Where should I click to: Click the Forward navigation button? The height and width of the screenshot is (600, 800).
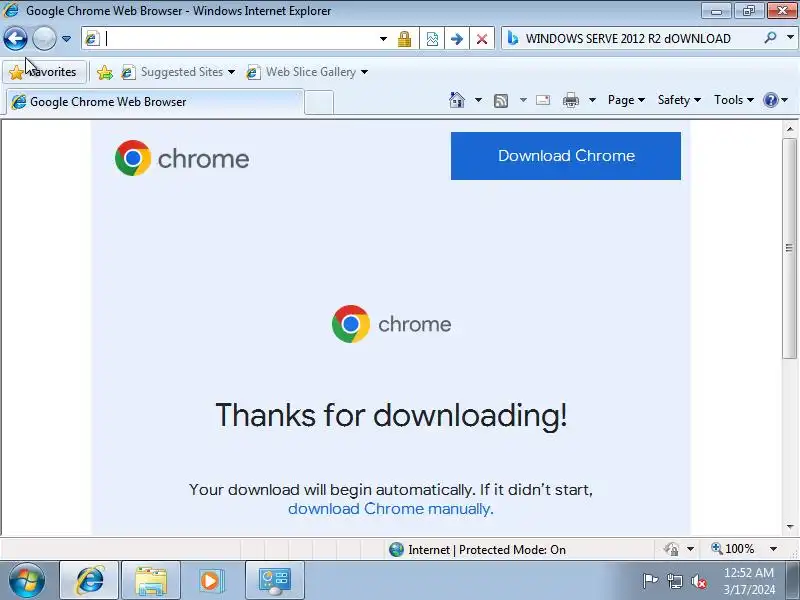(44, 38)
